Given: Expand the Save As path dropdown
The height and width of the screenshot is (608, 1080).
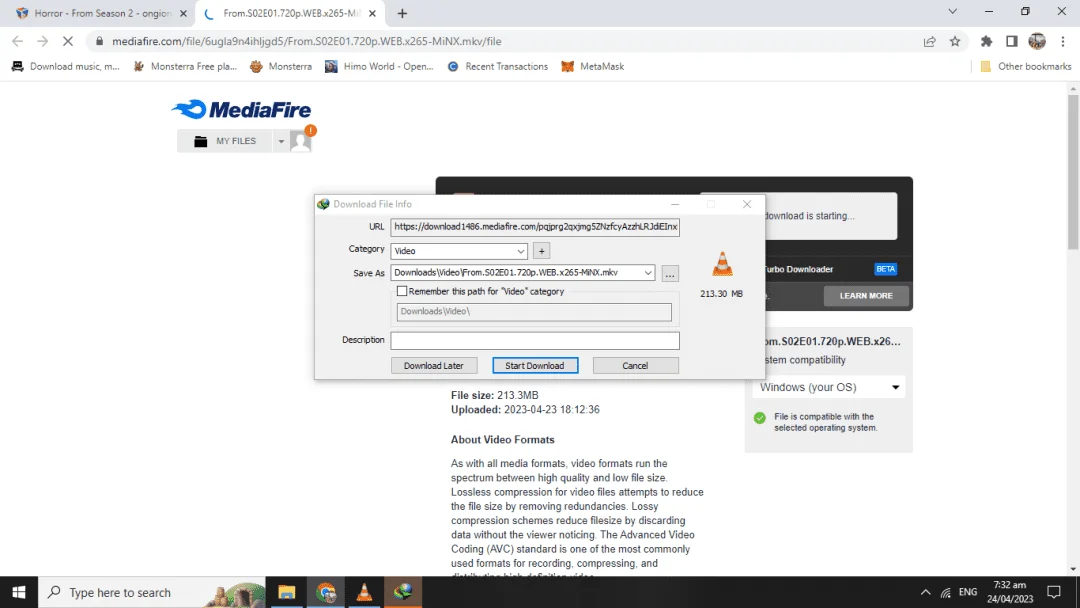Looking at the screenshot, I should [x=647, y=273].
